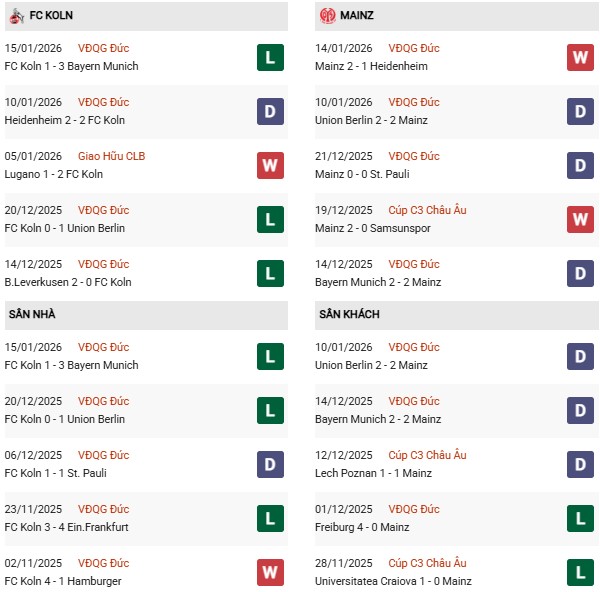Viewport: 600px width, 592px height.
Task: Click W badge for Mainz 2-1 Heidenheim
Action: 580,57
